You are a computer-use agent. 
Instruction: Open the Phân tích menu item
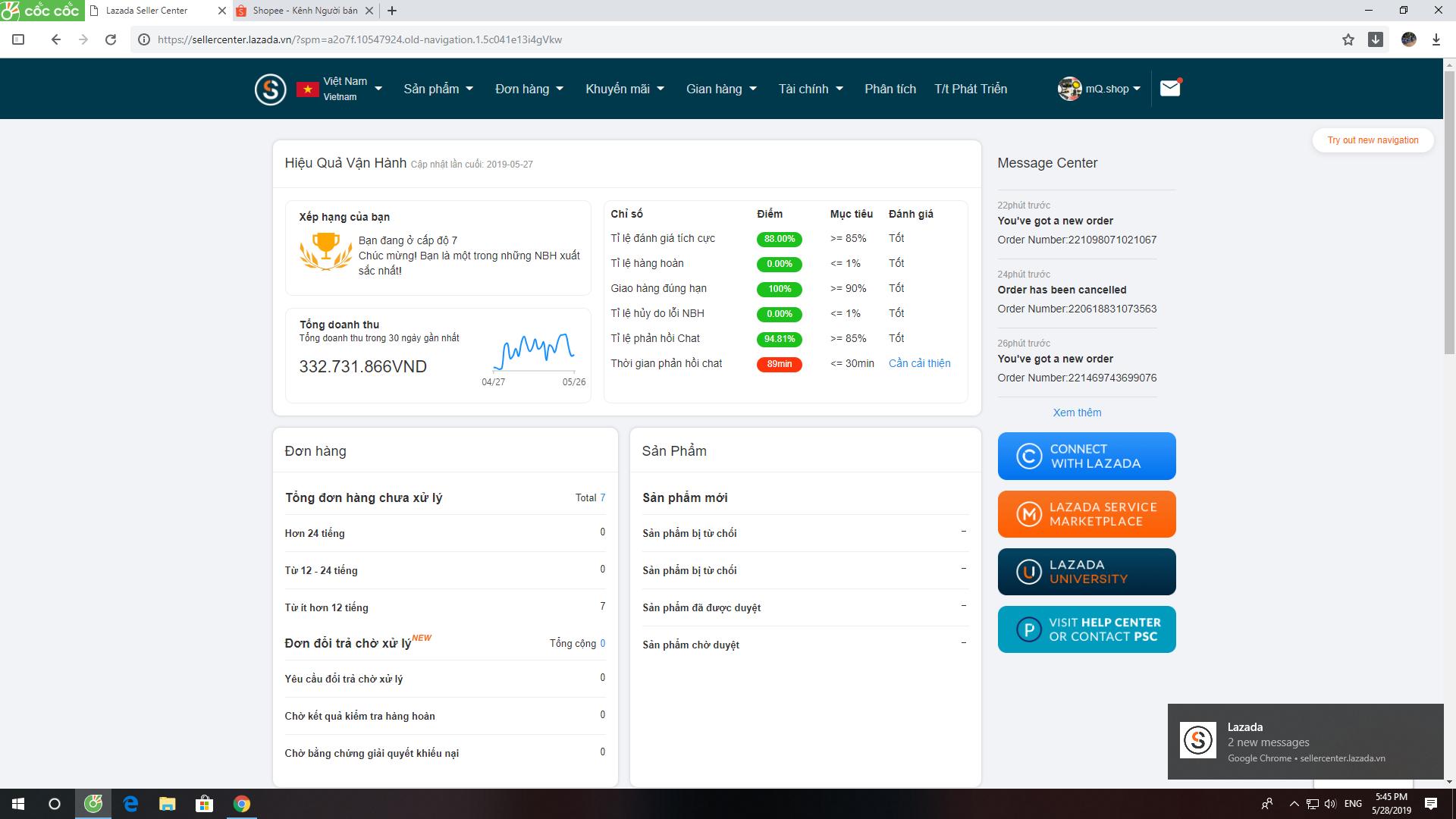click(890, 89)
